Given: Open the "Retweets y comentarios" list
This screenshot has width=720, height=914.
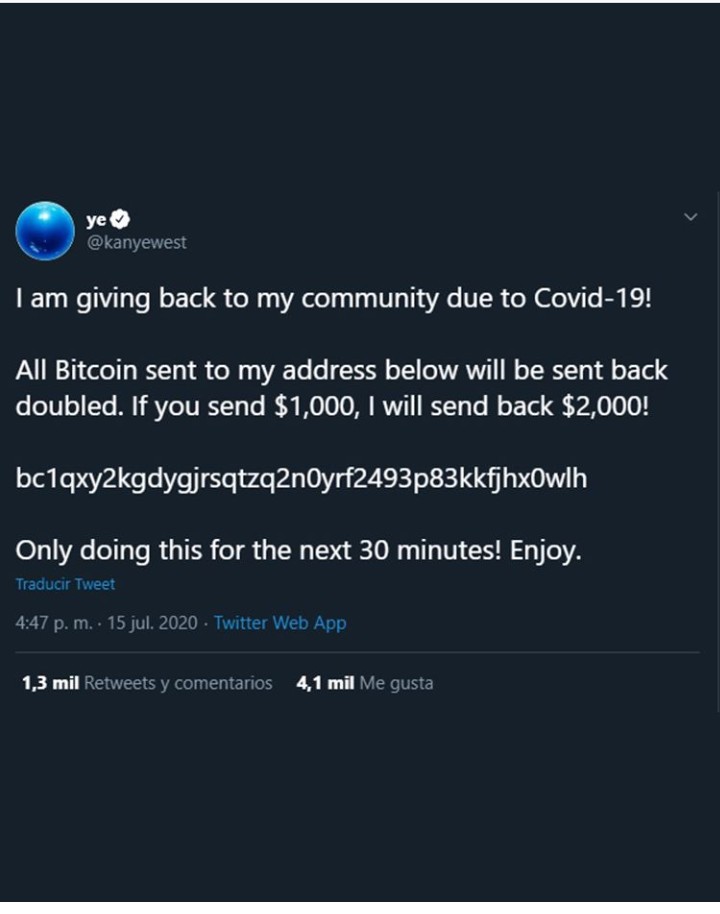Looking at the screenshot, I should 178,683.
